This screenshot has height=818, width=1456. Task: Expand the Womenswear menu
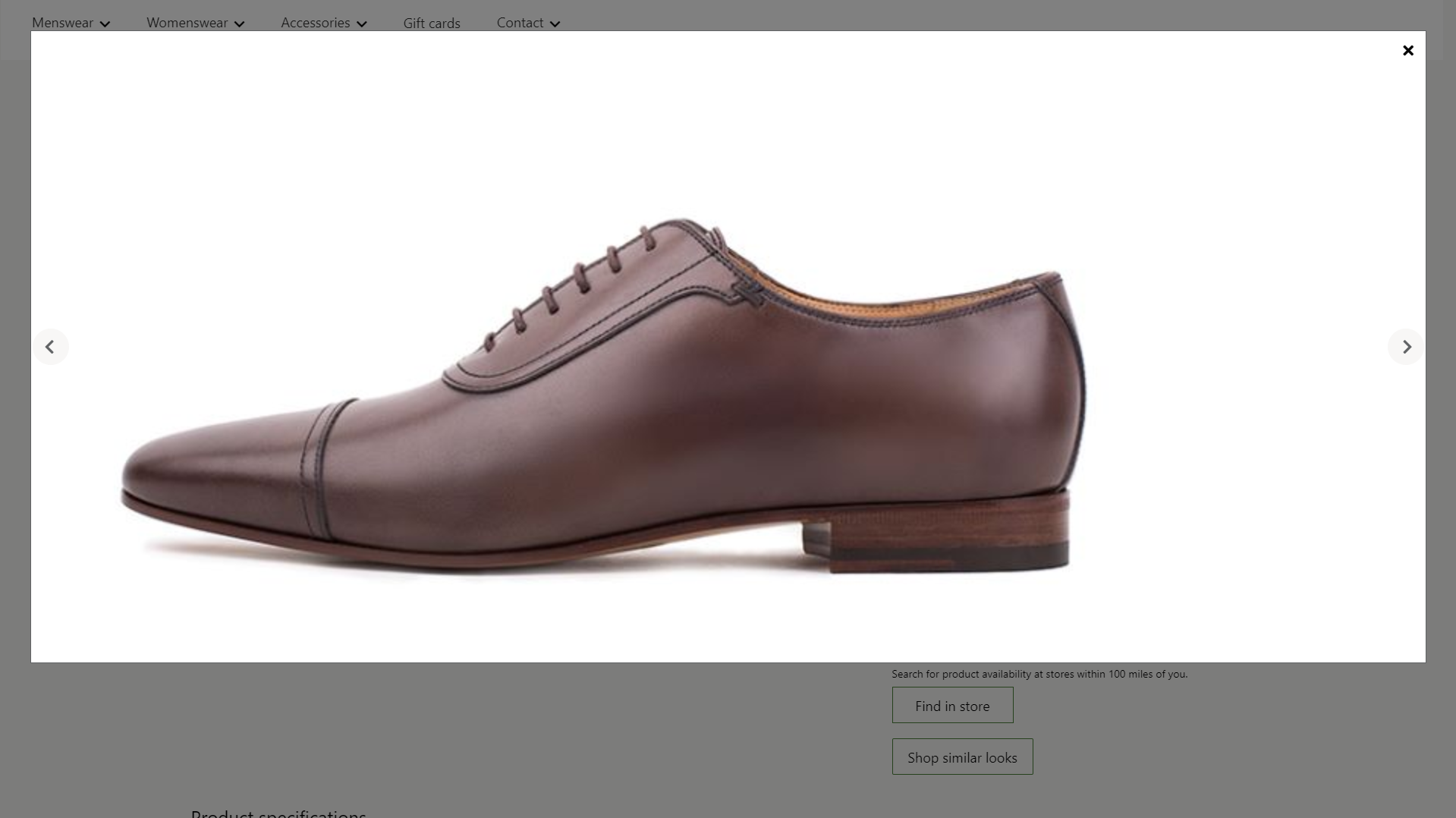point(196,23)
